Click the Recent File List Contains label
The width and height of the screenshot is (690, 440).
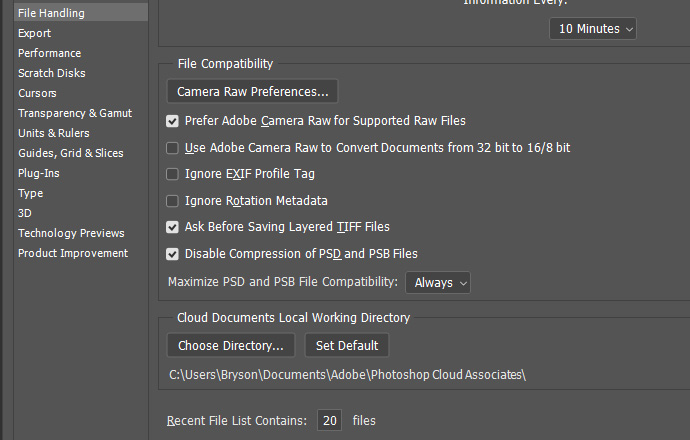coord(237,421)
